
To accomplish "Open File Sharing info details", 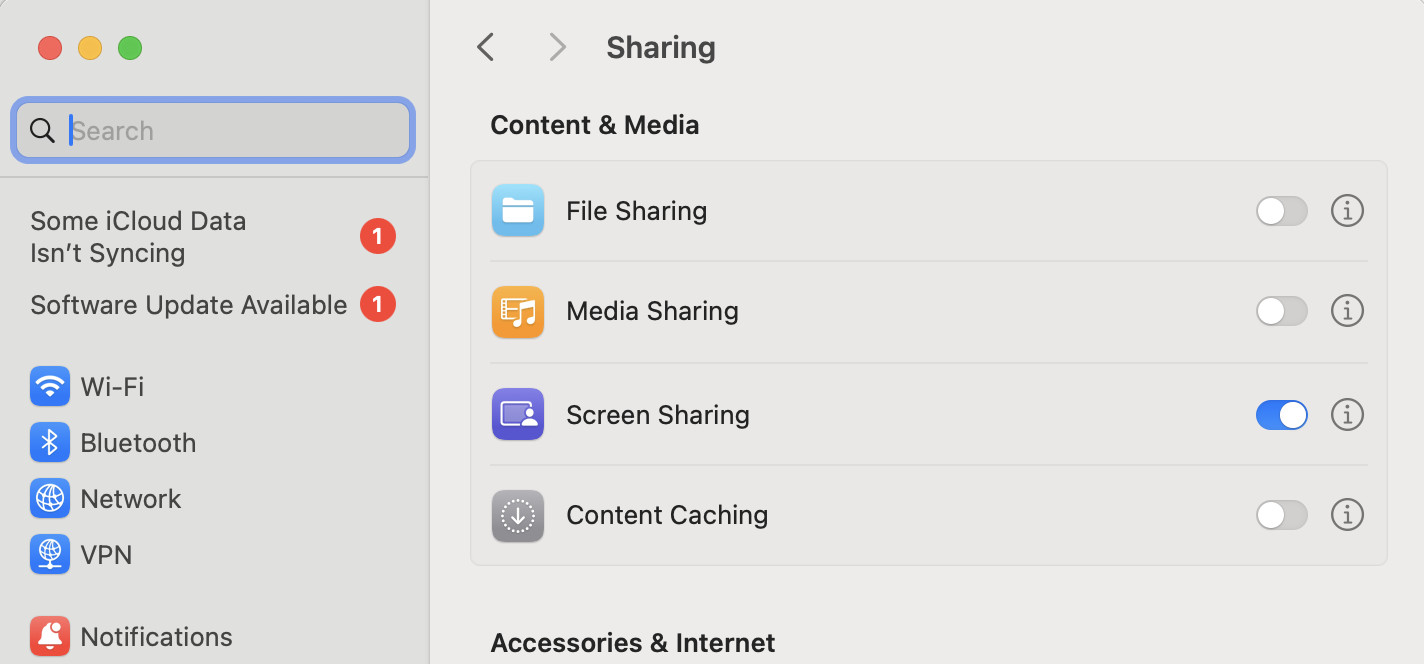I will point(1347,211).
